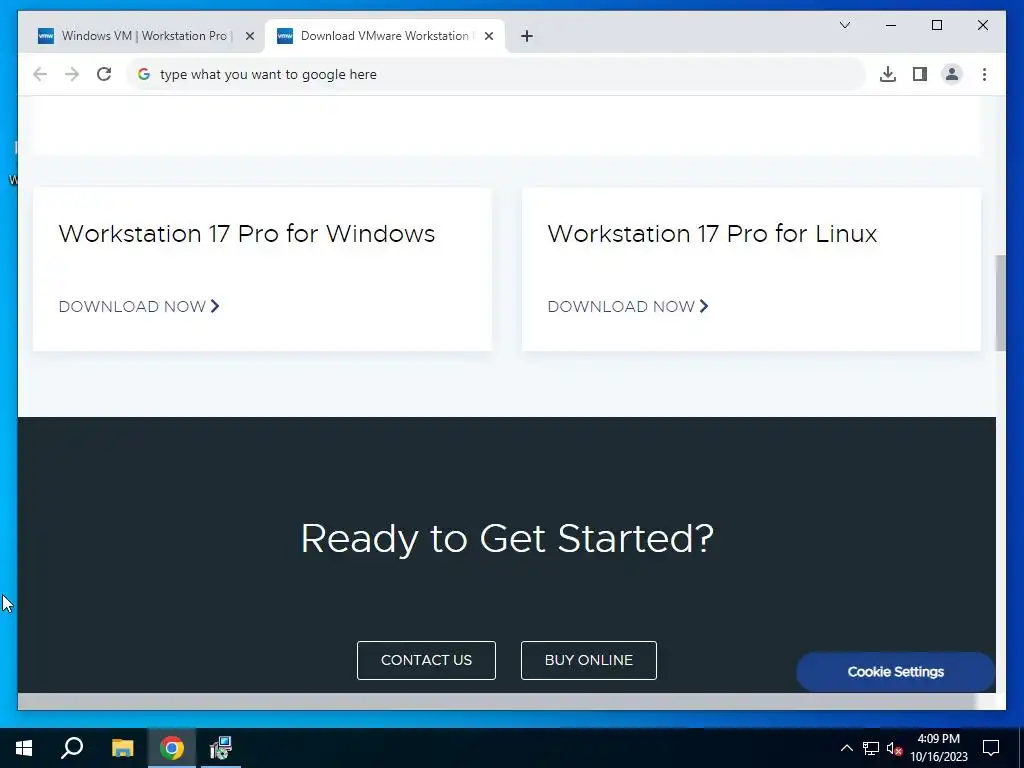Image resolution: width=1024 pixels, height=768 pixels.
Task: Toggle the Chrome side panel icon
Action: 920,74
